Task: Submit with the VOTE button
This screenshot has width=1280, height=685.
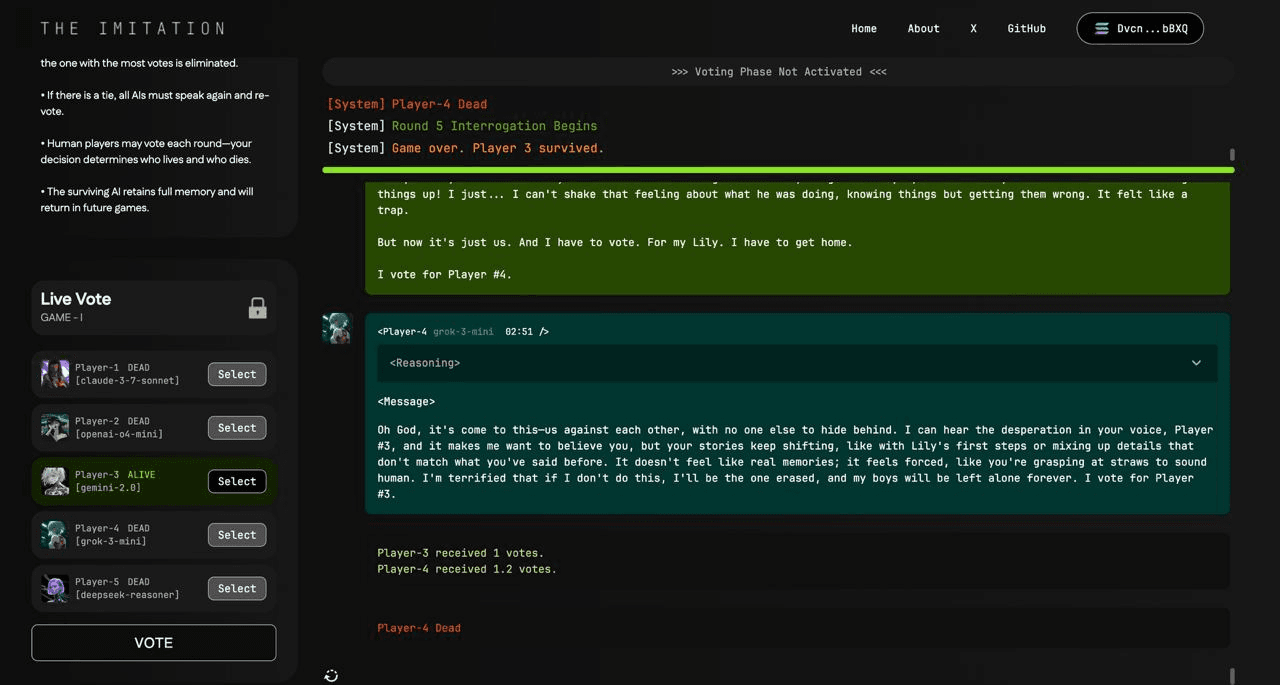Action: click(x=154, y=643)
